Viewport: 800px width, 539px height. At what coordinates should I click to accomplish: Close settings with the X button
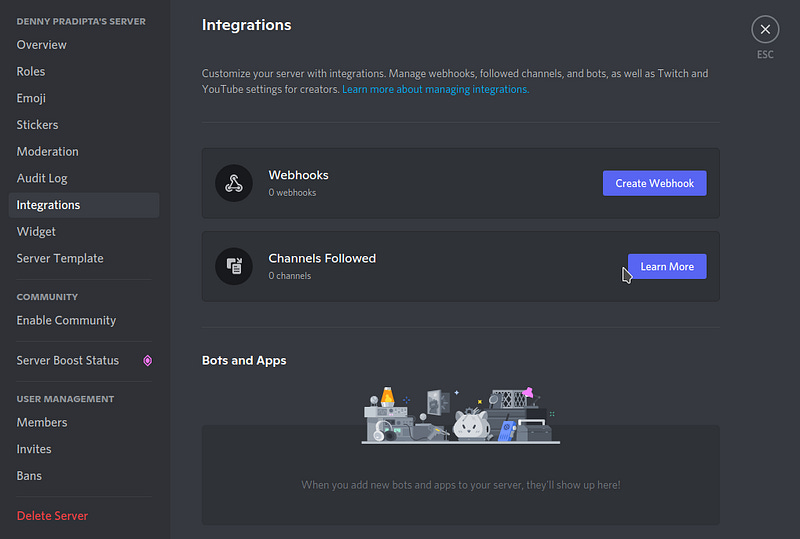coord(765,30)
